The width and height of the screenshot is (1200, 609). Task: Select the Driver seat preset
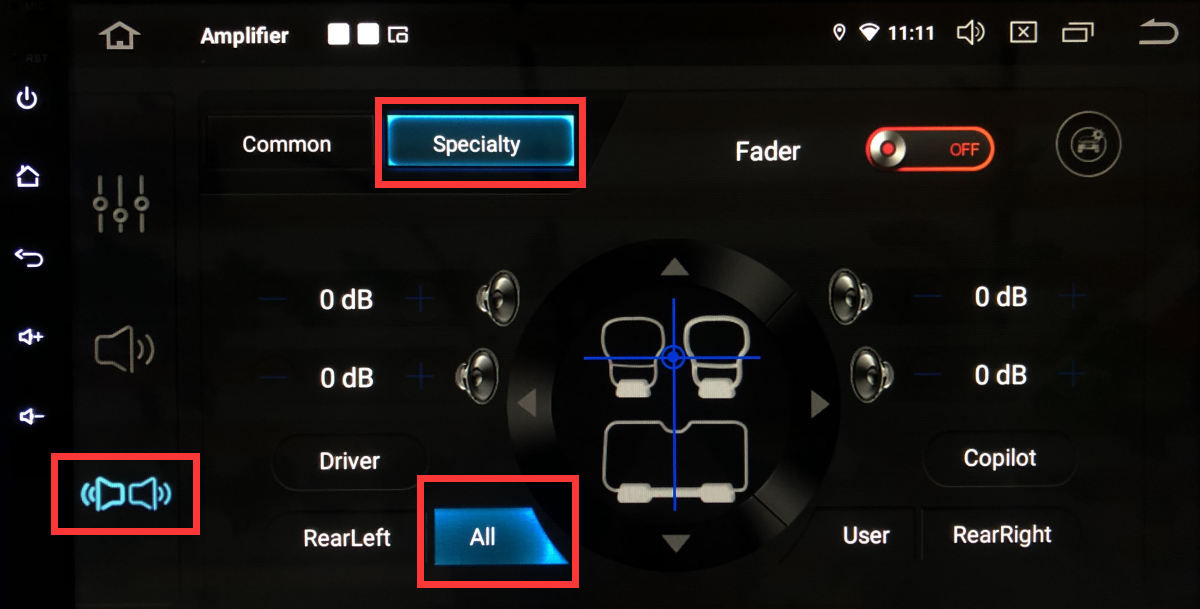click(x=349, y=461)
